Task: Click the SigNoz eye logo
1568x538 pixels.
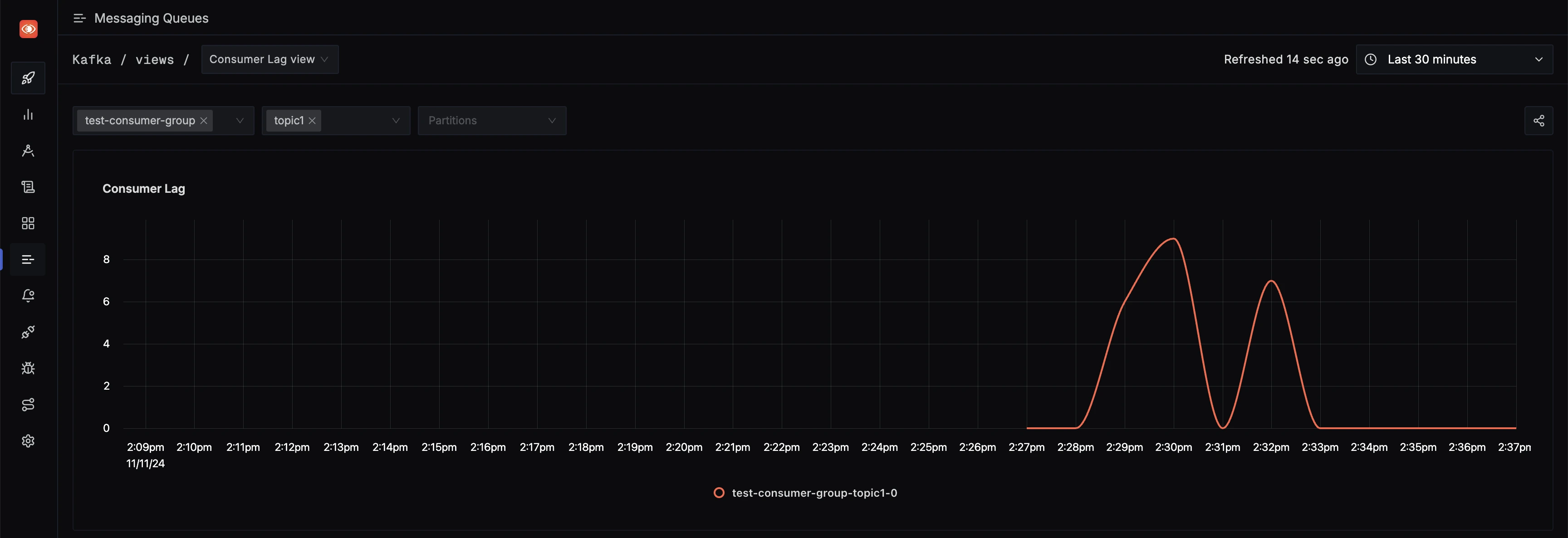Action: (x=28, y=29)
